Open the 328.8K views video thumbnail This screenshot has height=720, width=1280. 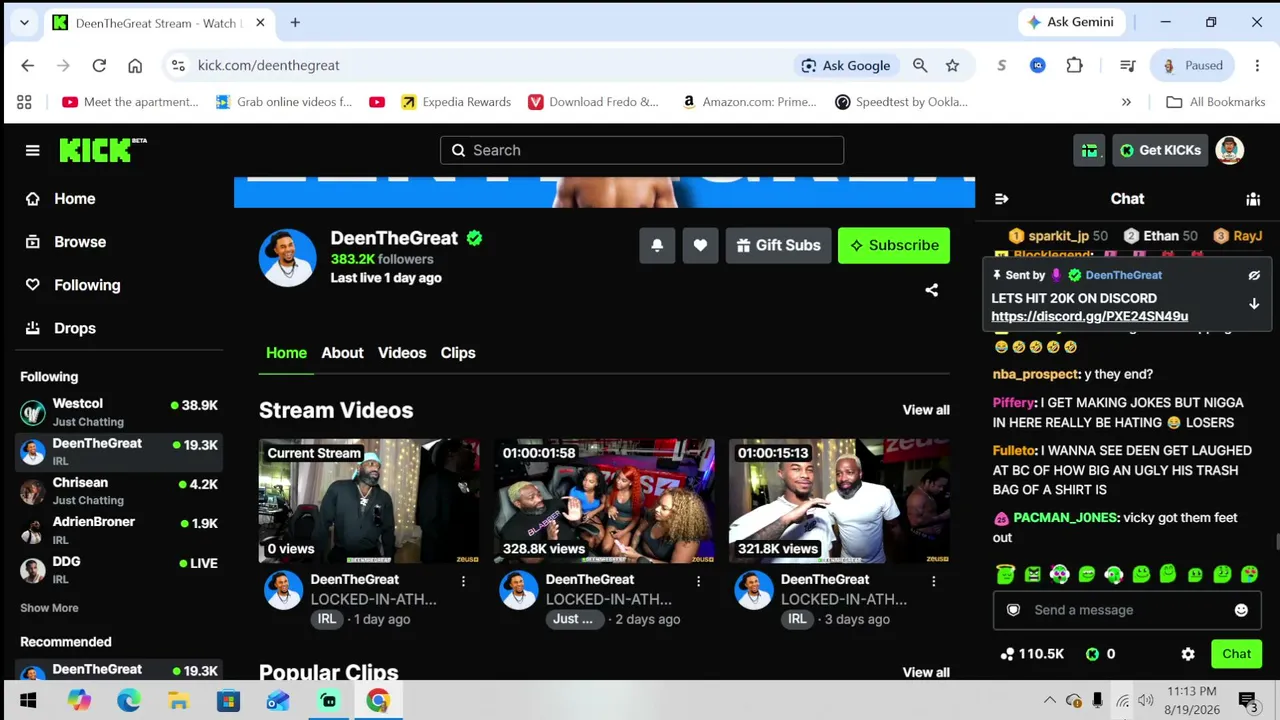pyautogui.click(x=604, y=501)
